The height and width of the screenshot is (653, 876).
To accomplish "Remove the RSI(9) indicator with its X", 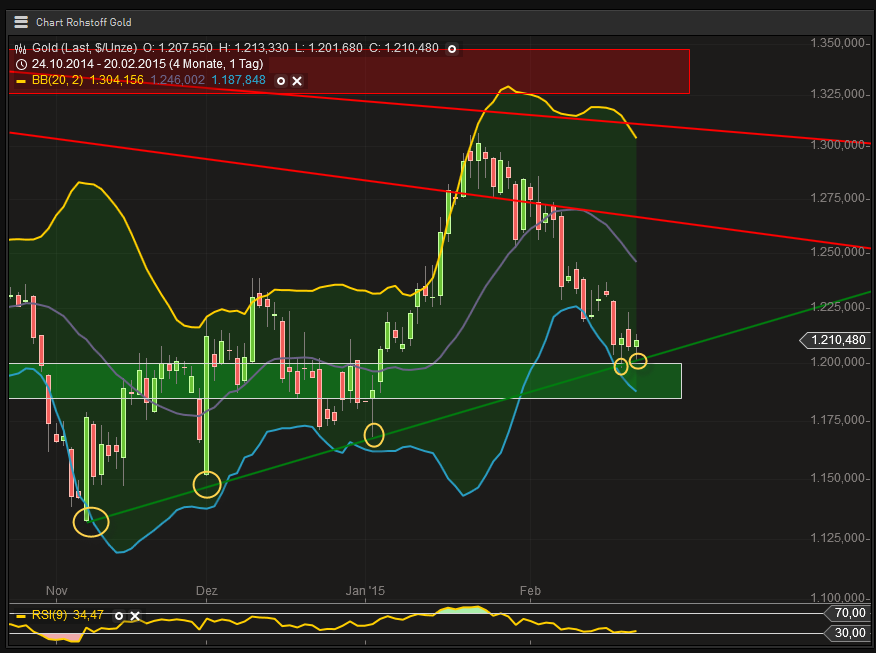I will tap(134, 616).
